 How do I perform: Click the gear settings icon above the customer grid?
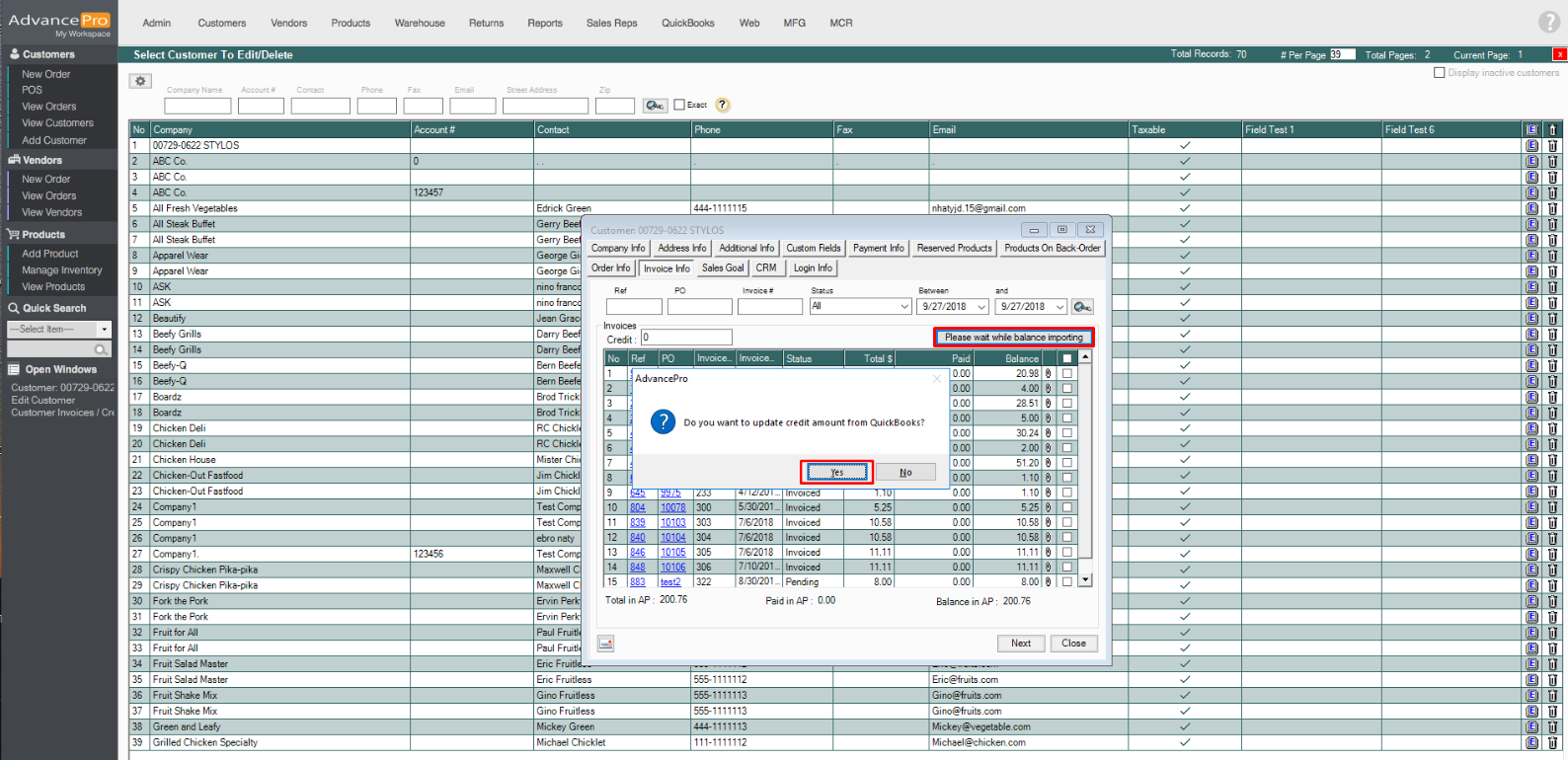point(140,81)
